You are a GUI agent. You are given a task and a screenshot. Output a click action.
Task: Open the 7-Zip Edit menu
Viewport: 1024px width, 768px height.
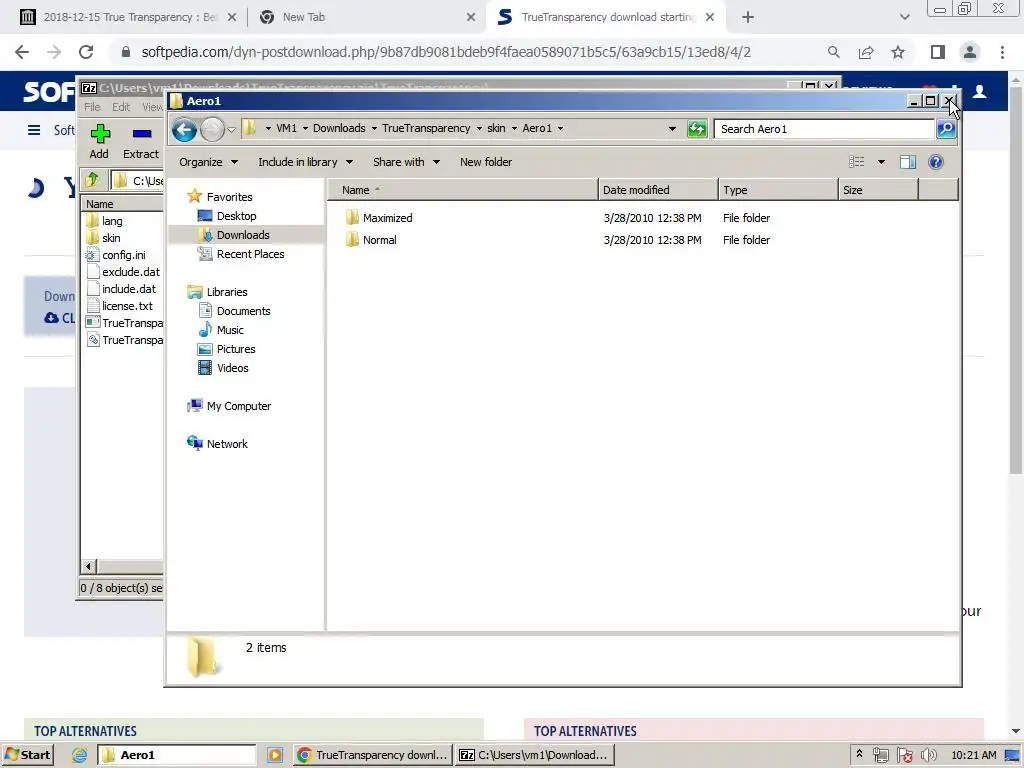(x=121, y=107)
